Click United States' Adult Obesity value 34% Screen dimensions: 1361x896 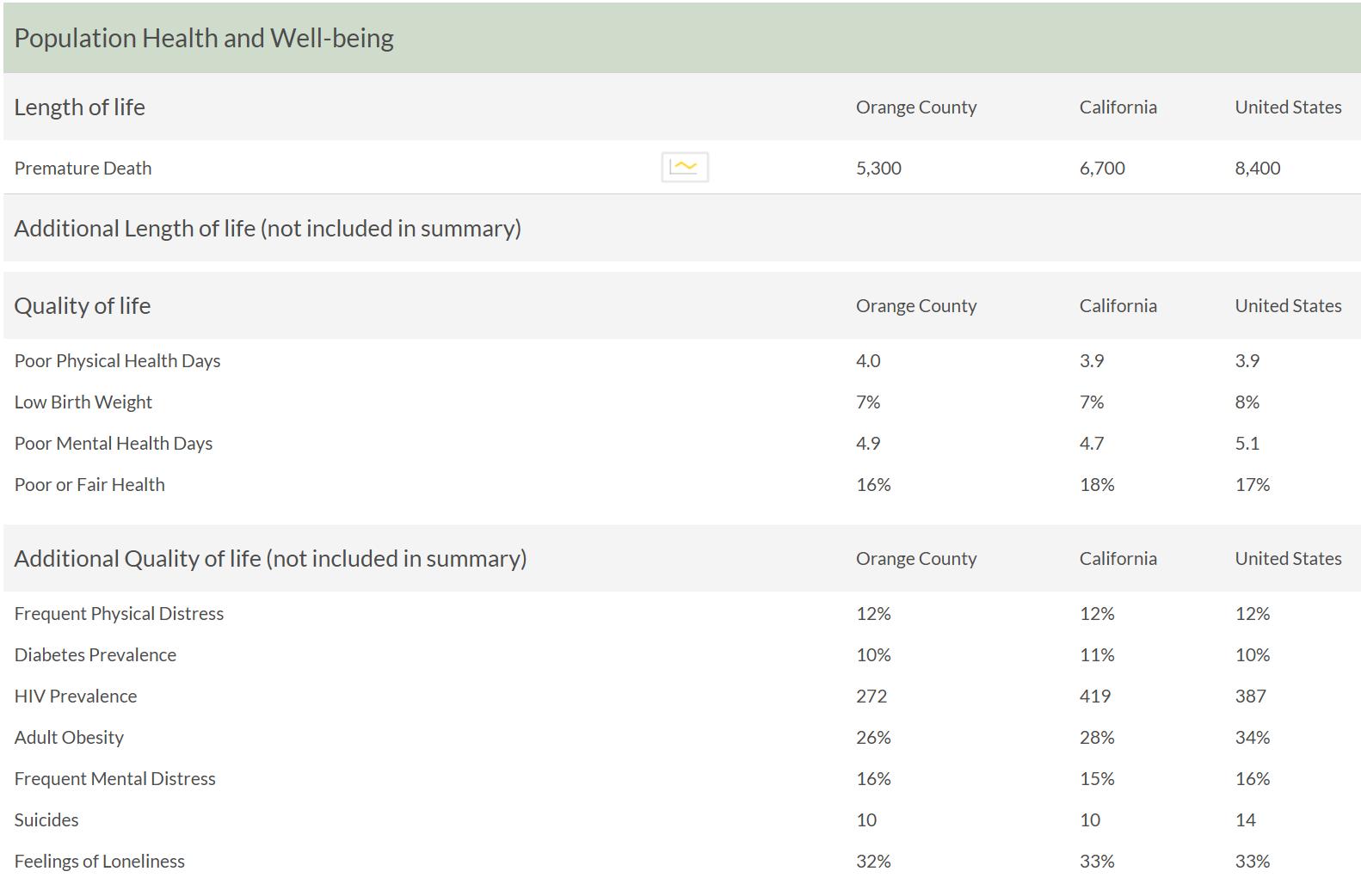pos(1253,738)
